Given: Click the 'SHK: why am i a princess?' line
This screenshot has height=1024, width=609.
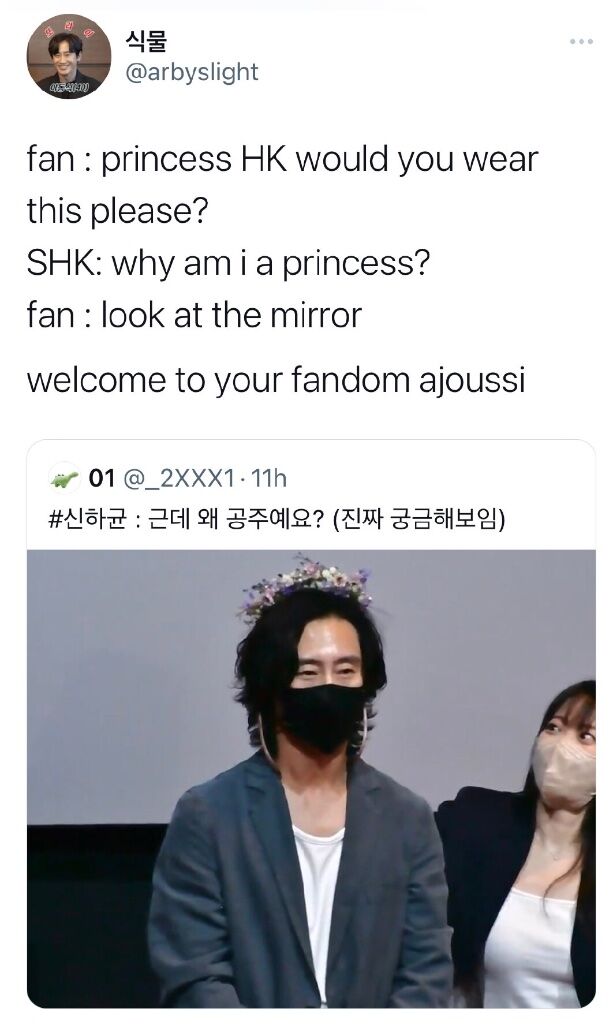Looking at the screenshot, I should (228, 264).
